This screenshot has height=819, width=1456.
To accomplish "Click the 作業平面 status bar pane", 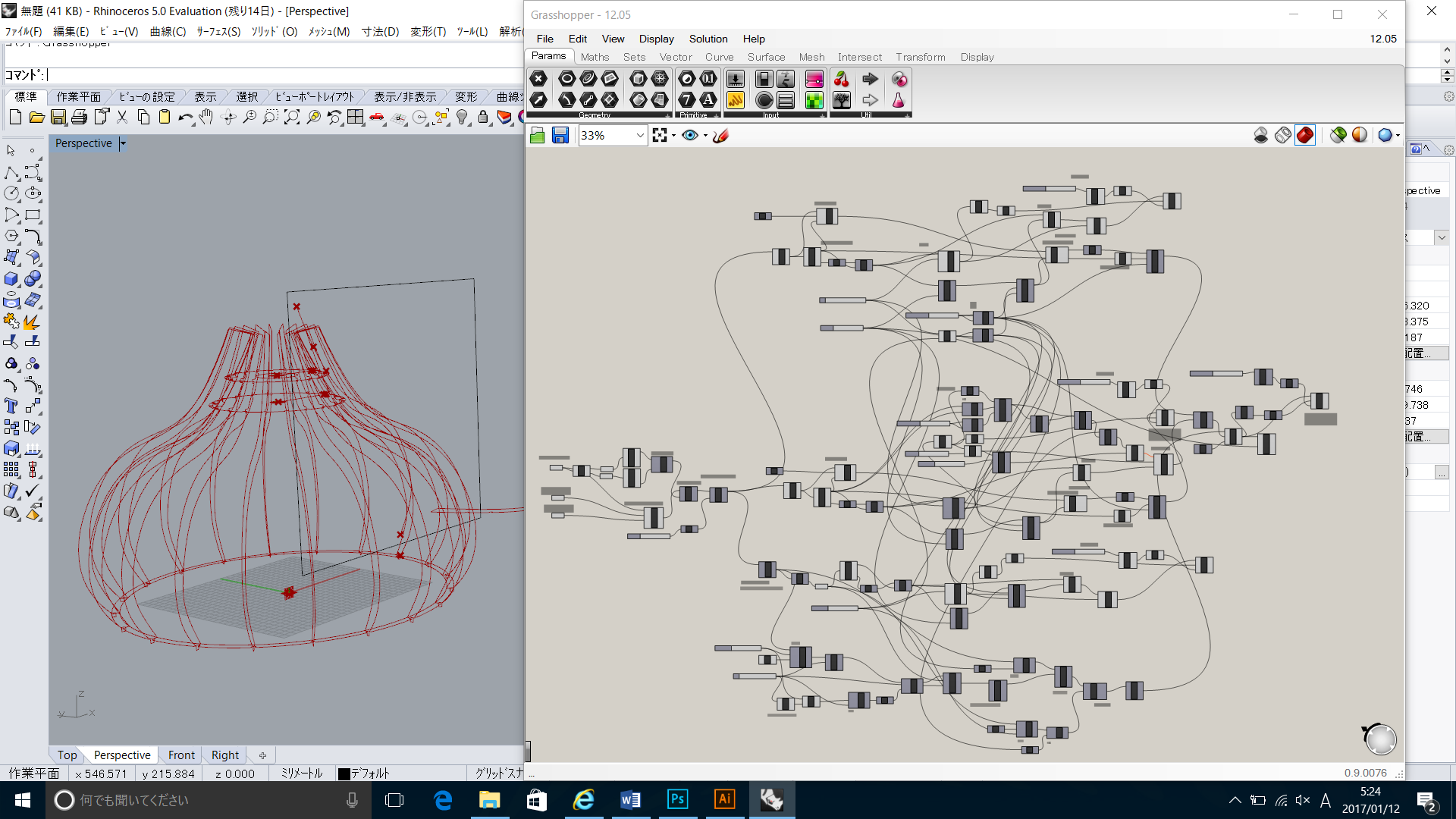I will [33, 773].
